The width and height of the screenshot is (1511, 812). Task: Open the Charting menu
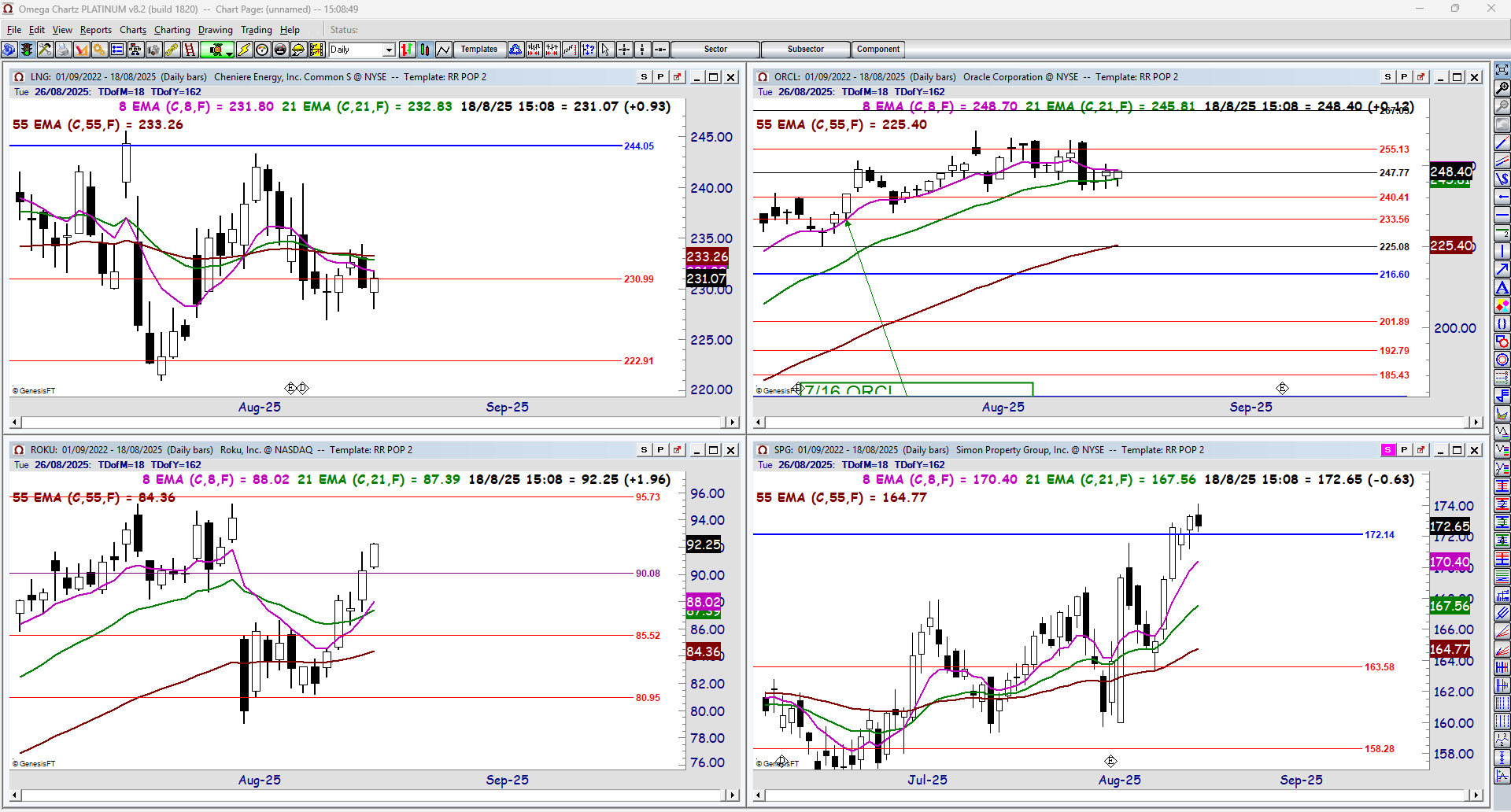pyautogui.click(x=172, y=30)
